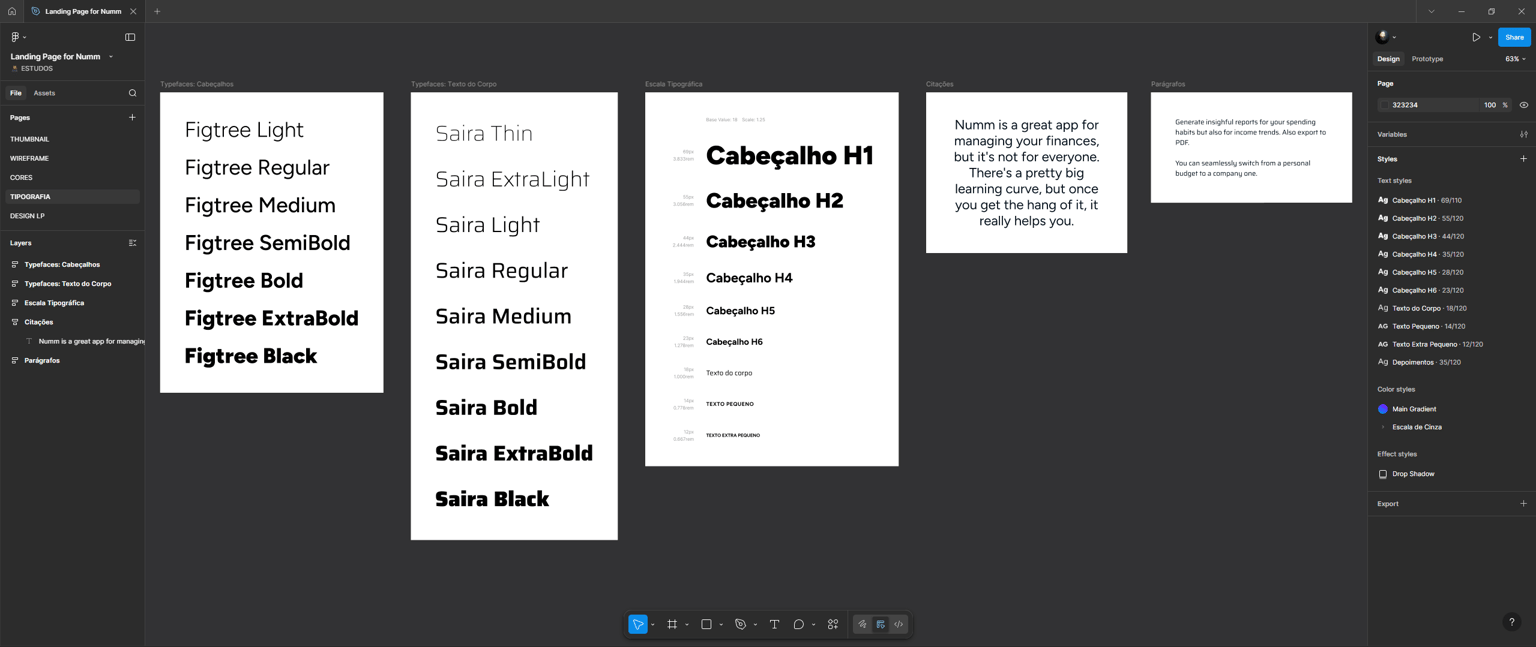Select Escala Tipográfica layer
Viewport: 1536px width, 647px height.
[54, 303]
